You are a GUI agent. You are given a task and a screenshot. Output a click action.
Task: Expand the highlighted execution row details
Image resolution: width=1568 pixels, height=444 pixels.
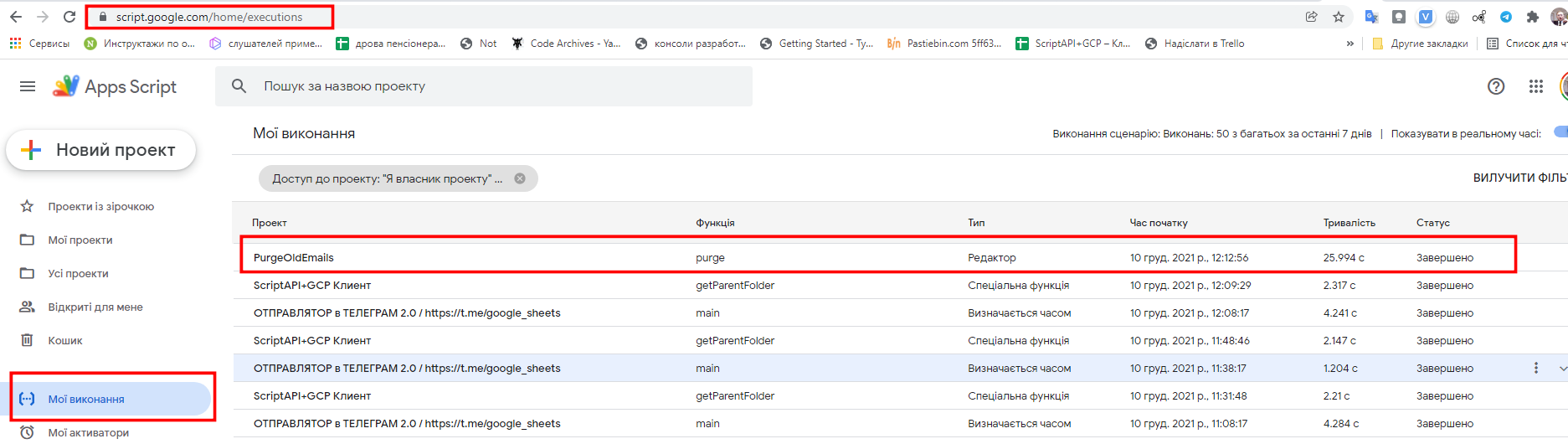click(x=1562, y=369)
